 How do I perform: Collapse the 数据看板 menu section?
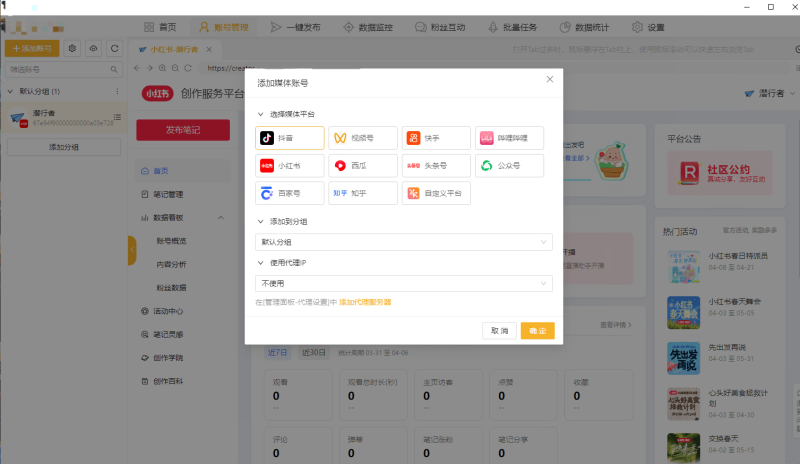pyautogui.click(x=220, y=218)
